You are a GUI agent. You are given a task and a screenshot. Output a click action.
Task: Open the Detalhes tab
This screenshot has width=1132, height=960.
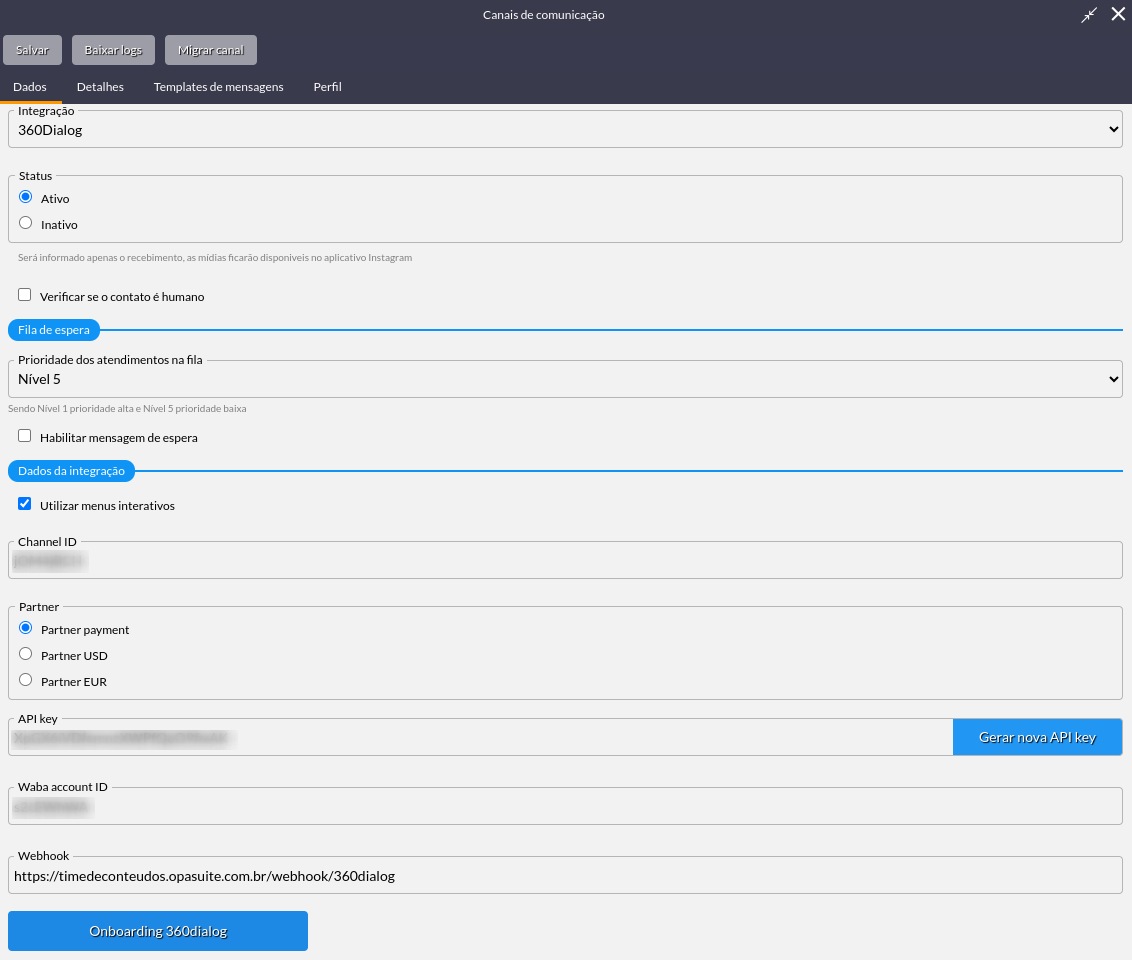[100, 87]
